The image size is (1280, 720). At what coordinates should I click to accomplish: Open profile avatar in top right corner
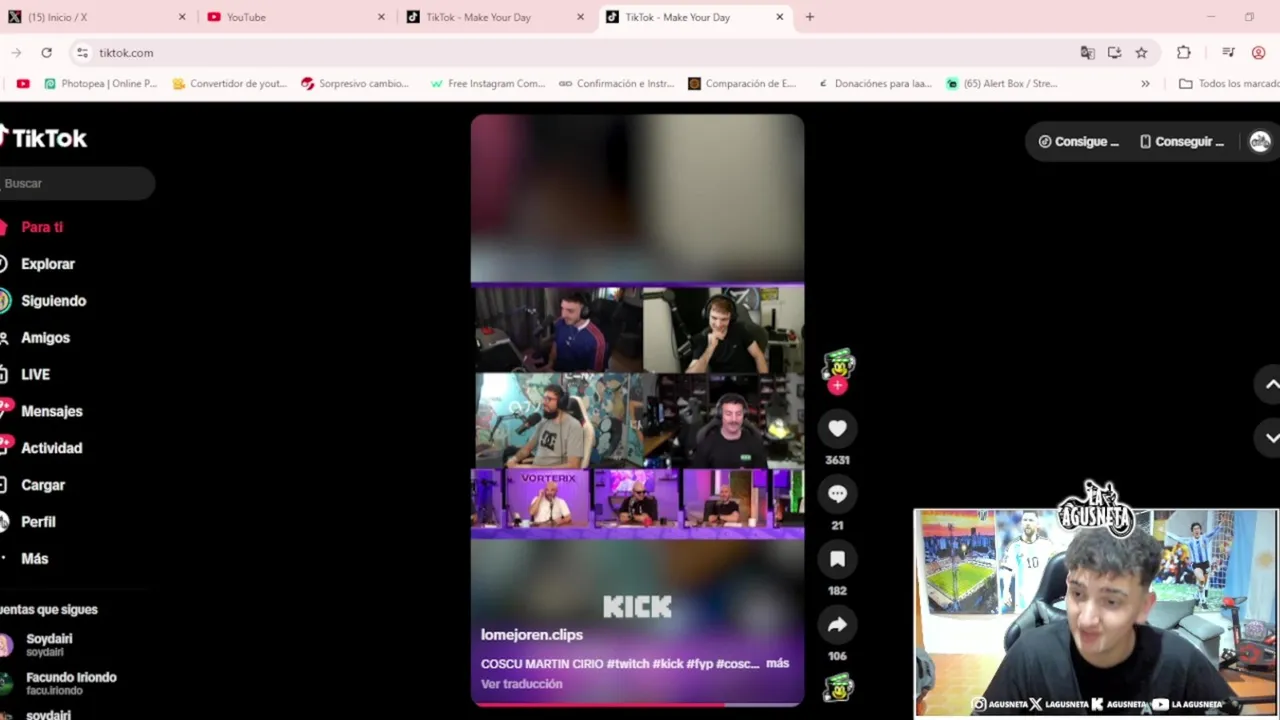1260,142
